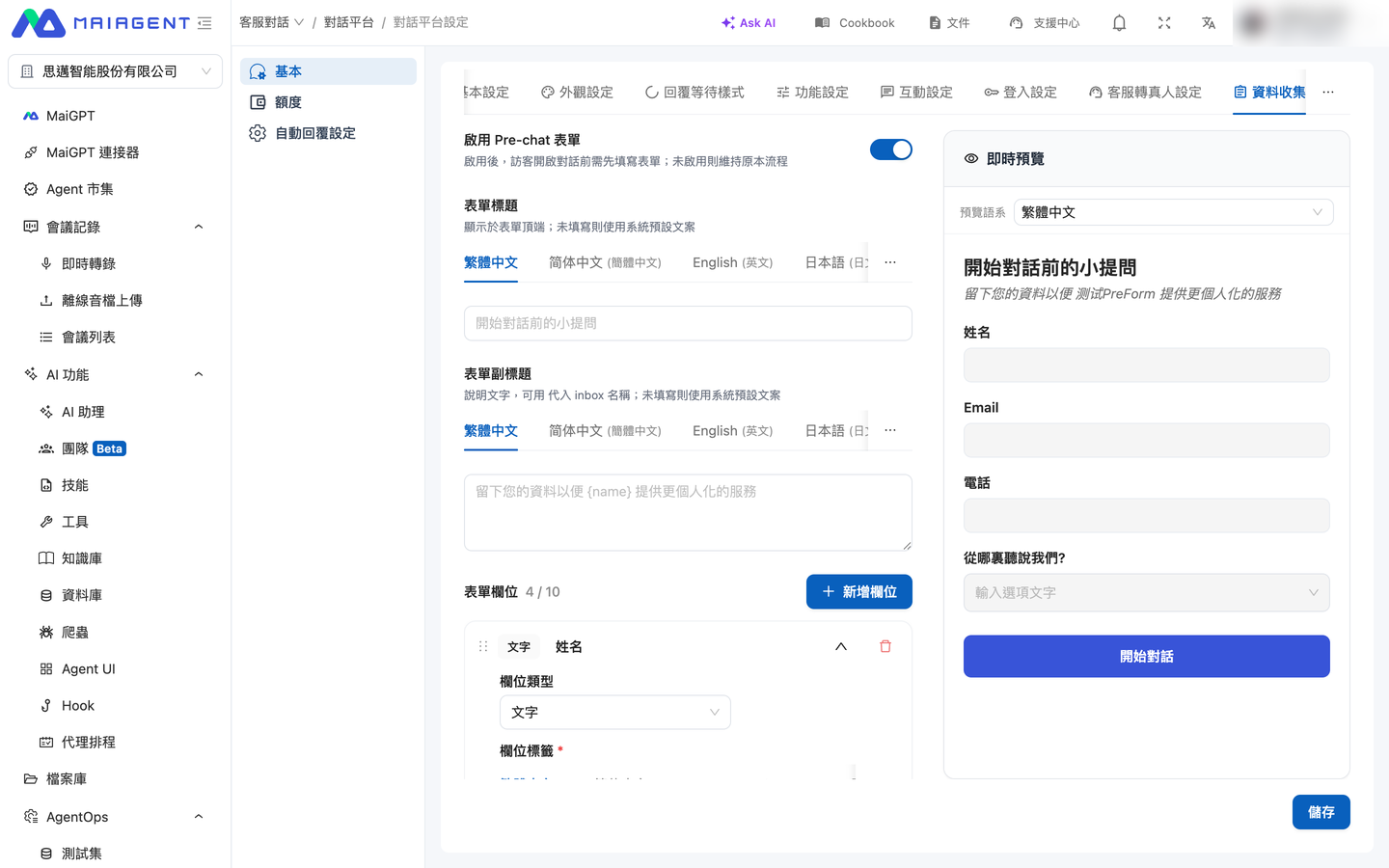Disable the Pre-chat 表單 switch
This screenshot has width=1389, height=868.
point(891,149)
